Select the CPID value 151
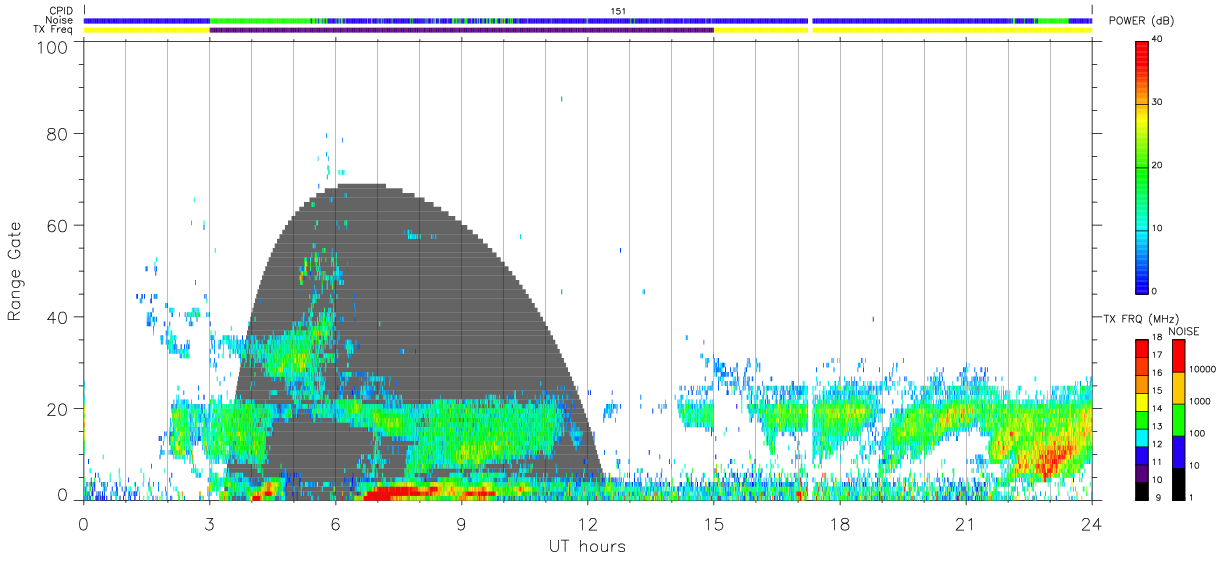The height and width of the screenshot is (567, 1228). click(618, 11)
